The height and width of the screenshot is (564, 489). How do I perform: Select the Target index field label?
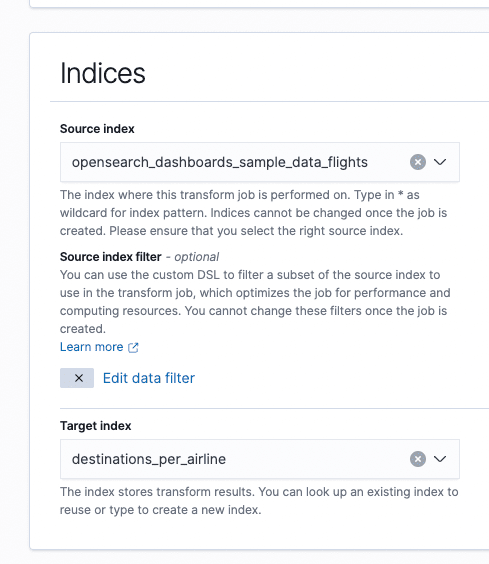coord(95,426)
